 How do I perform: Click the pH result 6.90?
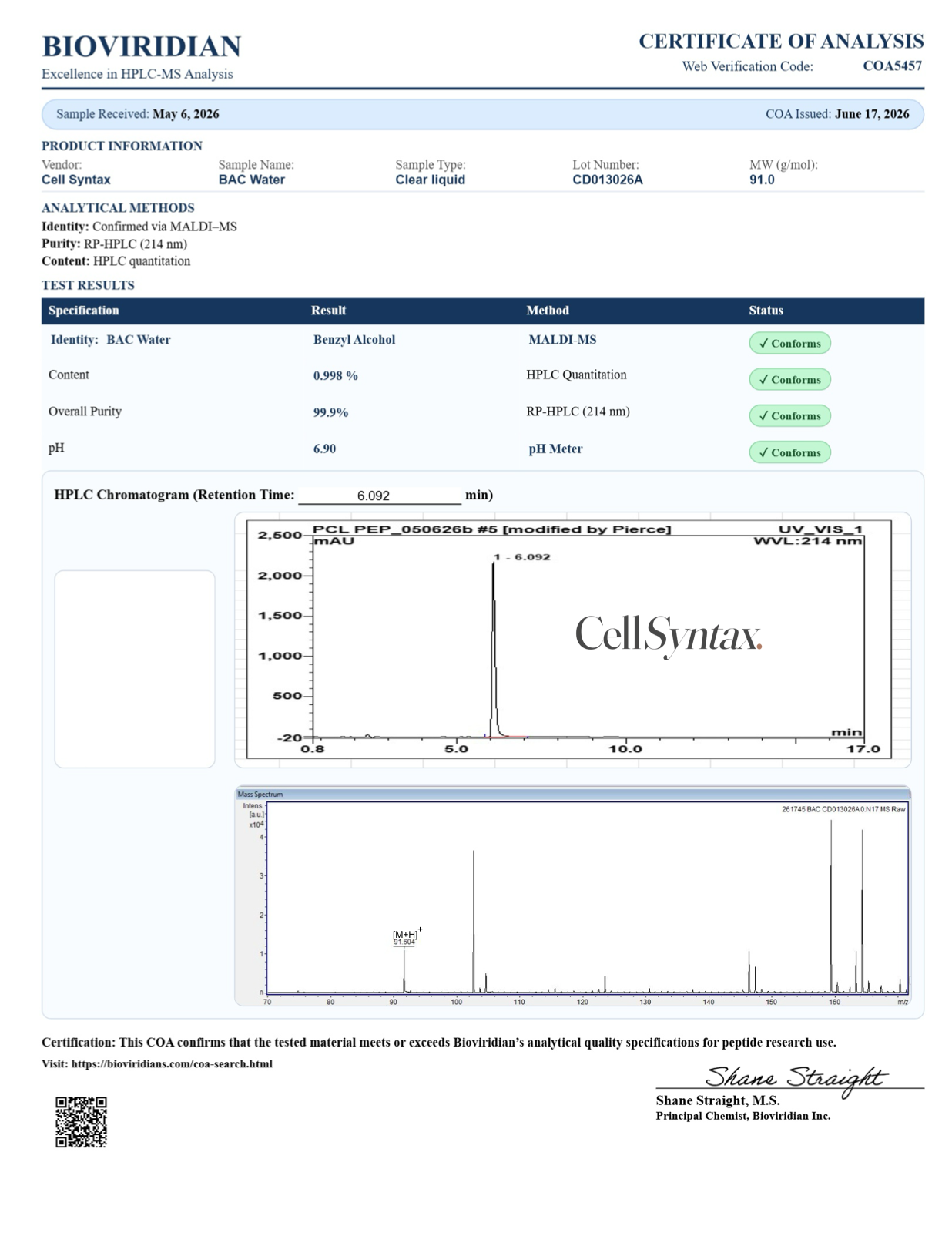[x=324, y=449]
